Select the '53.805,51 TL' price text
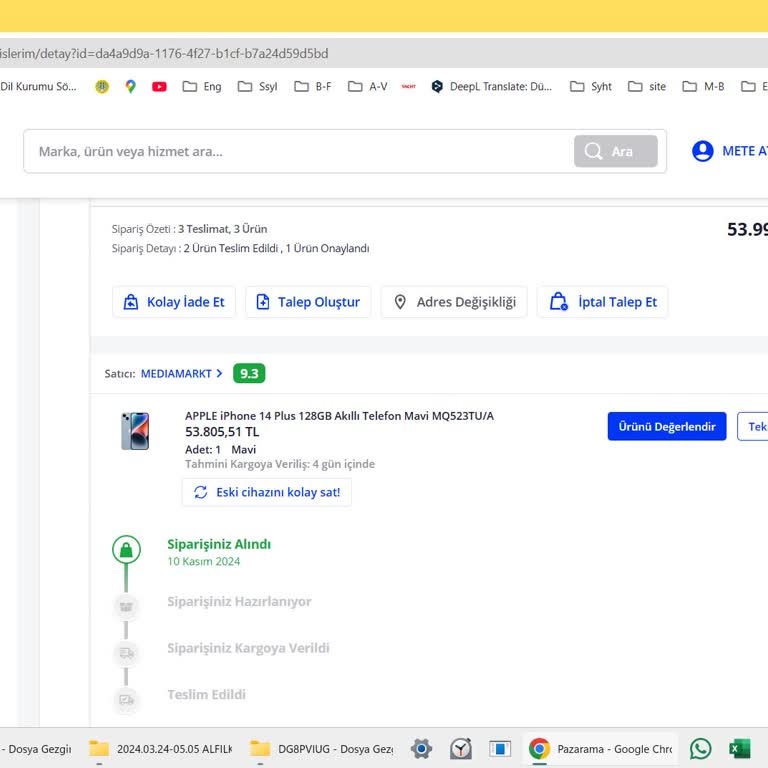Viewport: 768px width, 768px height. (222, 432)
